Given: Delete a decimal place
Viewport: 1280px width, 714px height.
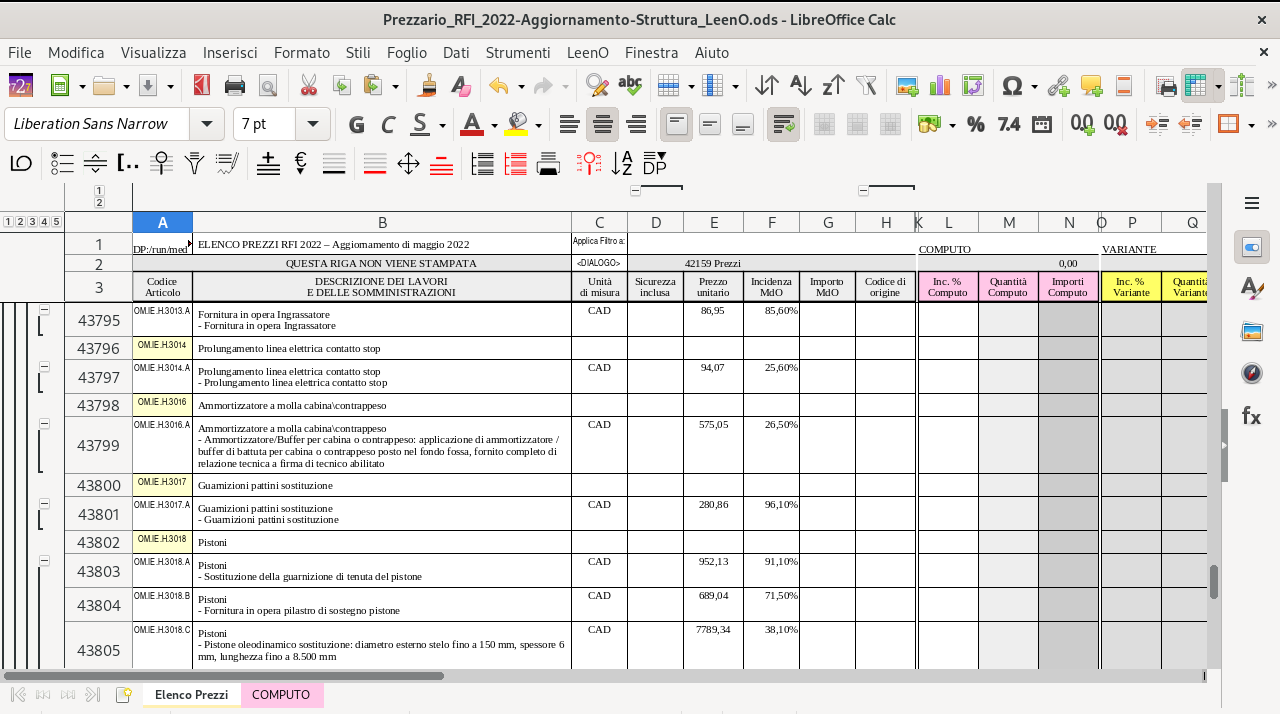Looking at the screenshot, I should click(1115, 124).
